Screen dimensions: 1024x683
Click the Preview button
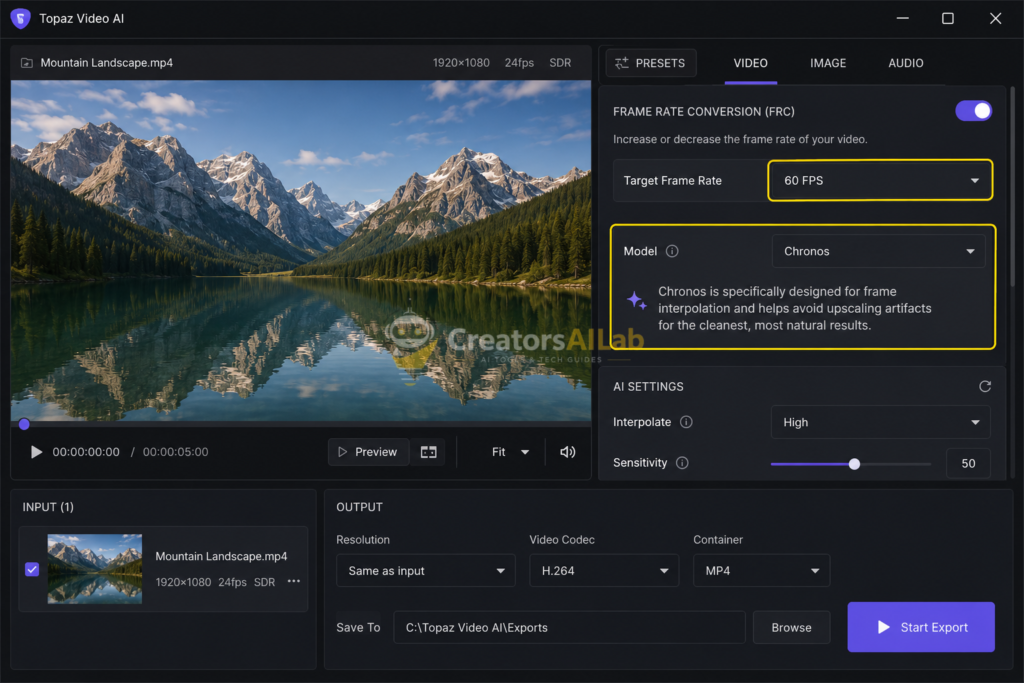[x=368, y=452]
